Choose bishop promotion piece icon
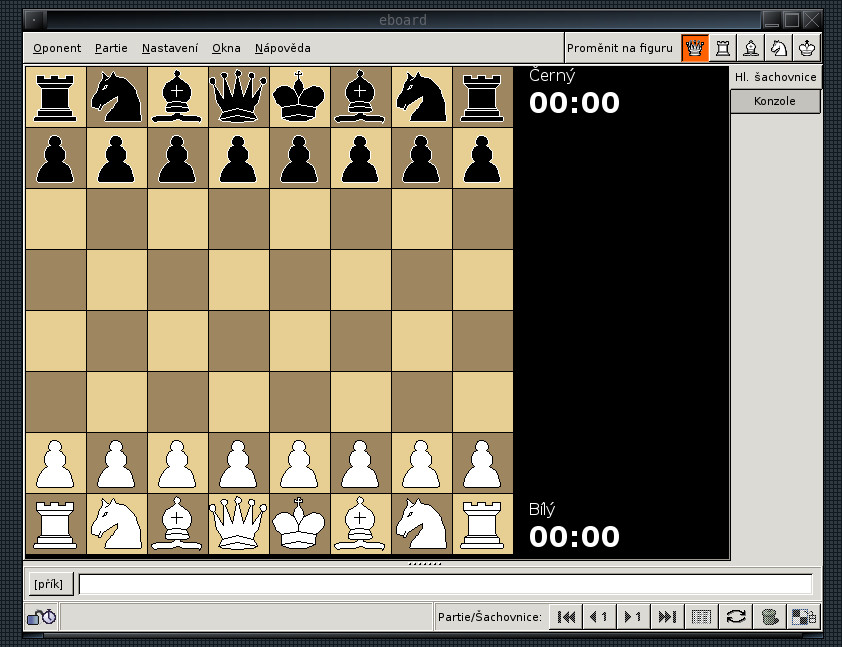 click(x=750, y=48)
